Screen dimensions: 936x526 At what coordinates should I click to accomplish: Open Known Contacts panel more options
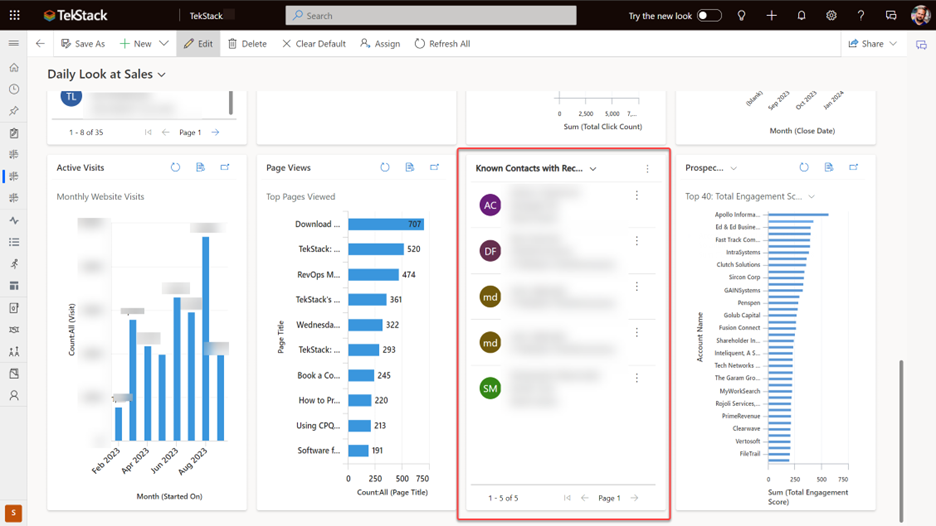[647, 169]
